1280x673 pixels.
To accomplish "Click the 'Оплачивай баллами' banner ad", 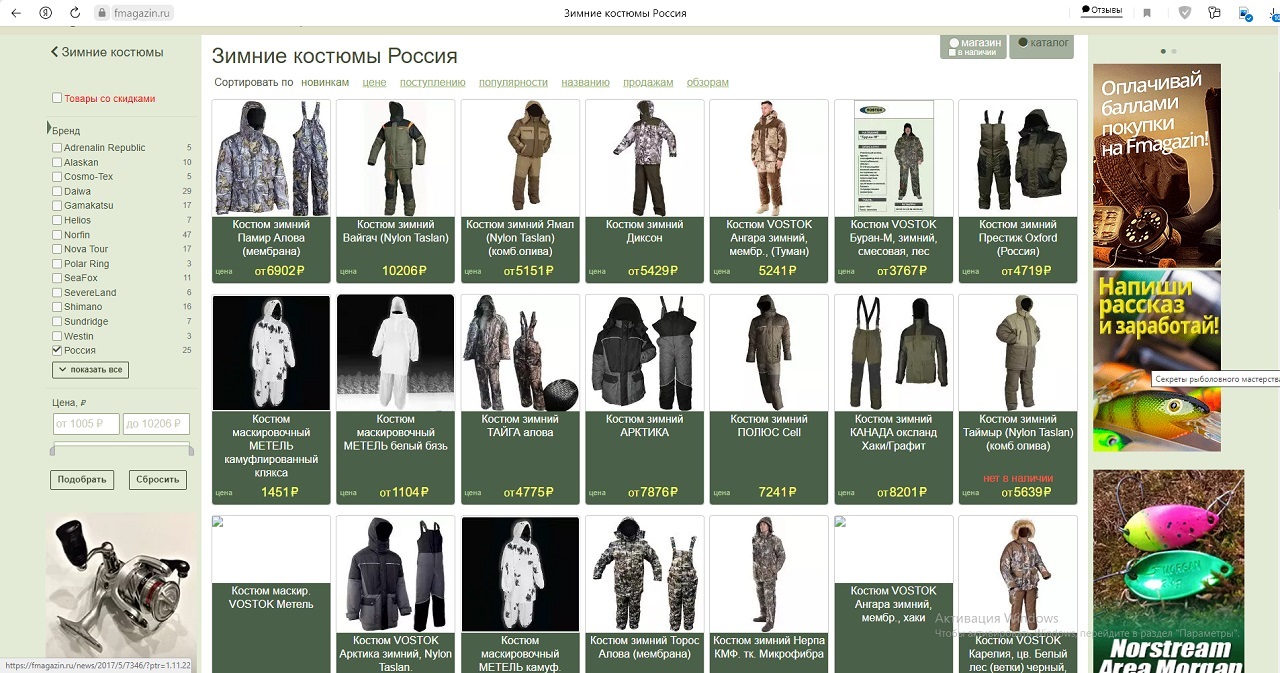I will click(1157, 165).
